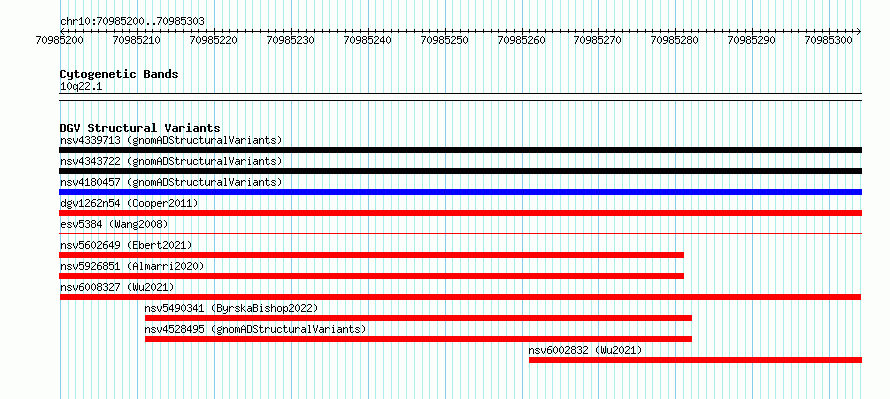
Task: Click the thin red line for esv5384
Action: click(460, 233)
